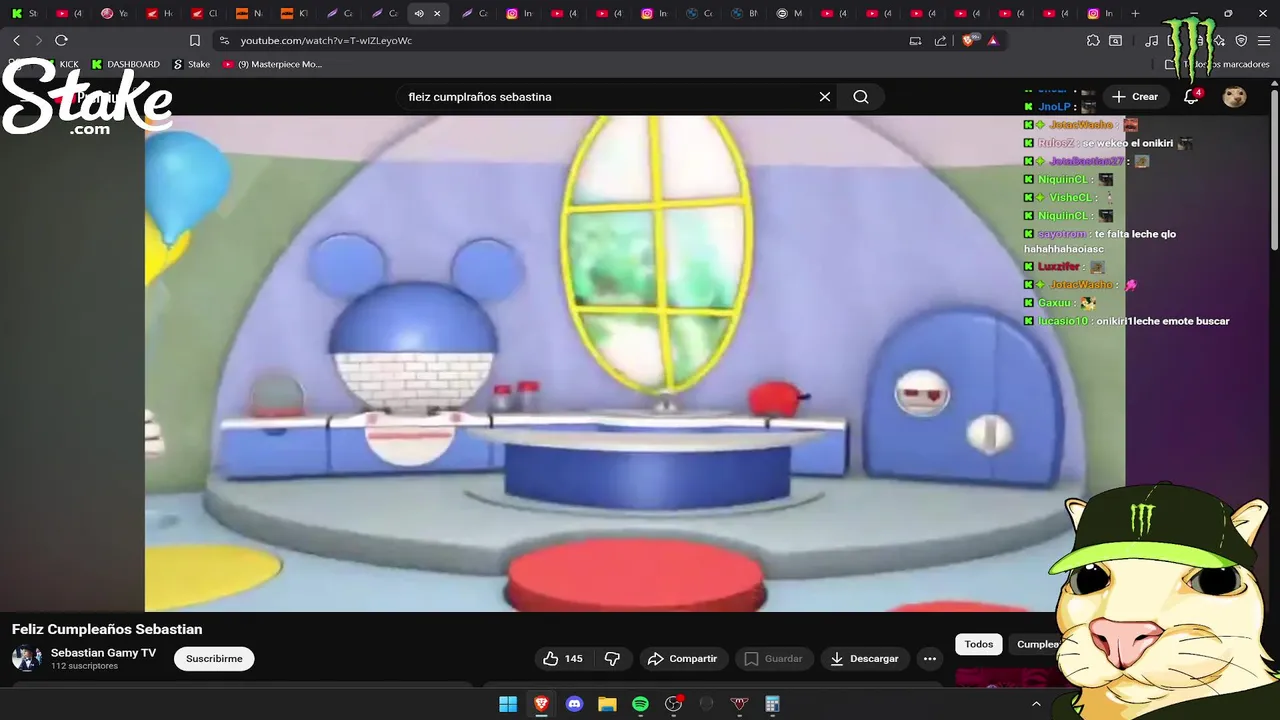
Task: Open the browser hamburger menu
Action: point(1263,40)
